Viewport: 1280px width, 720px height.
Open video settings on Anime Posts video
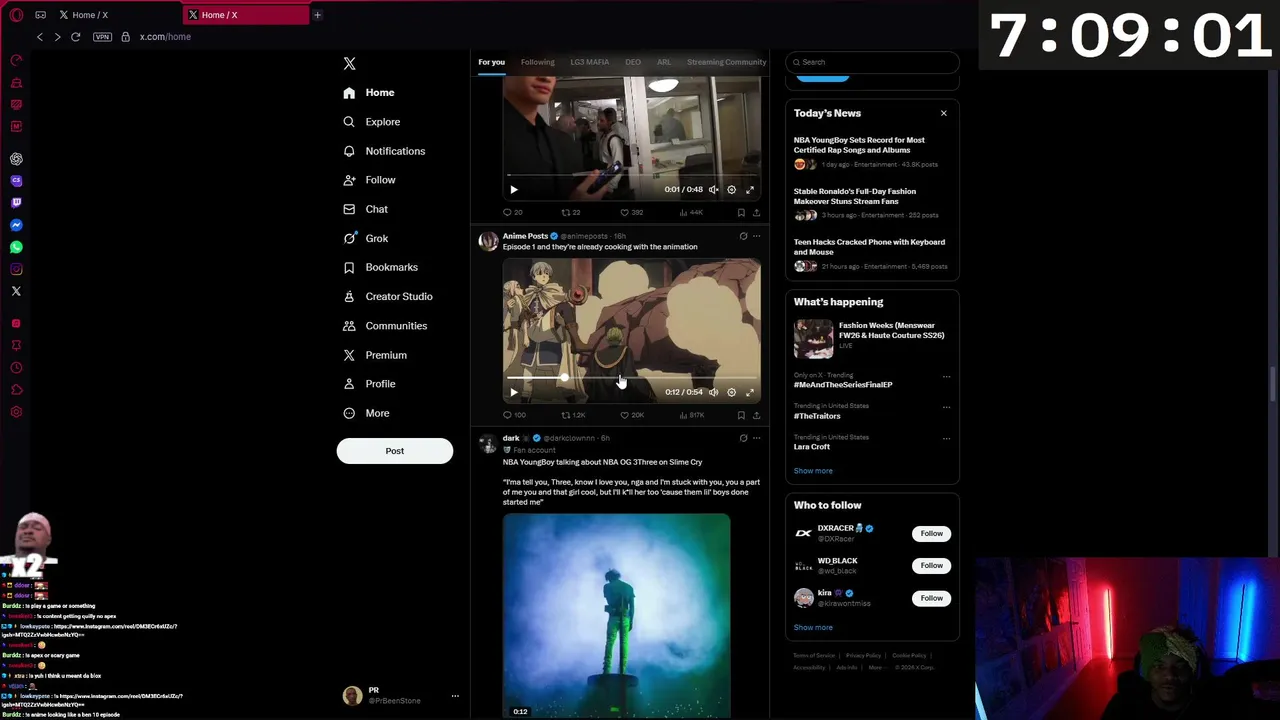(x=731, y=392)
